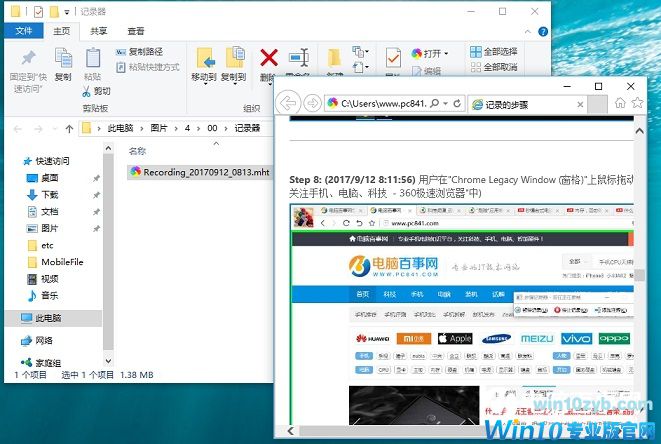
Task: Click the Refresh icon in IE address bar
Action: click(457, 103)
